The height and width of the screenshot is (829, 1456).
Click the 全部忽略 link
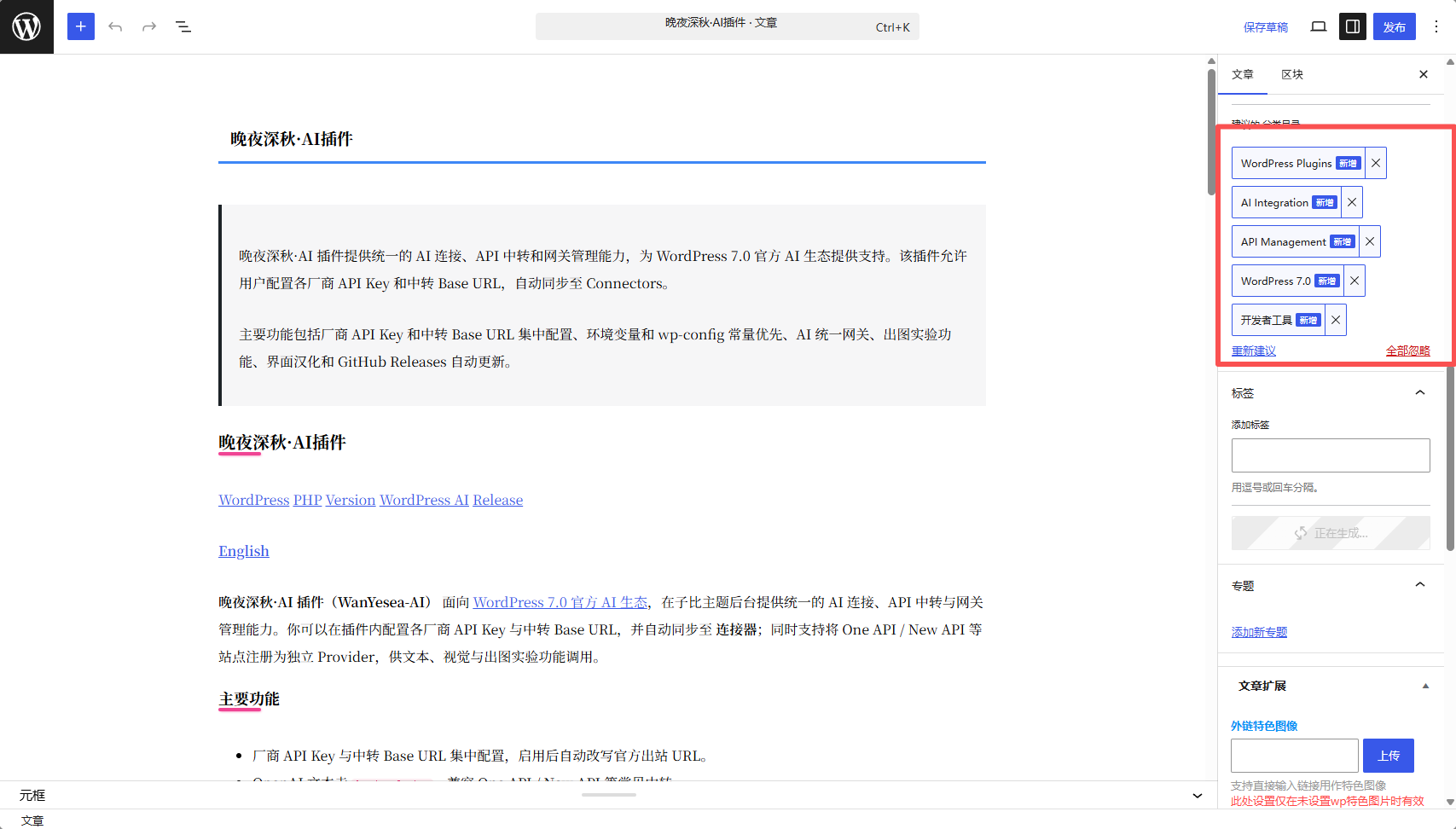[x=1408, y=351]
